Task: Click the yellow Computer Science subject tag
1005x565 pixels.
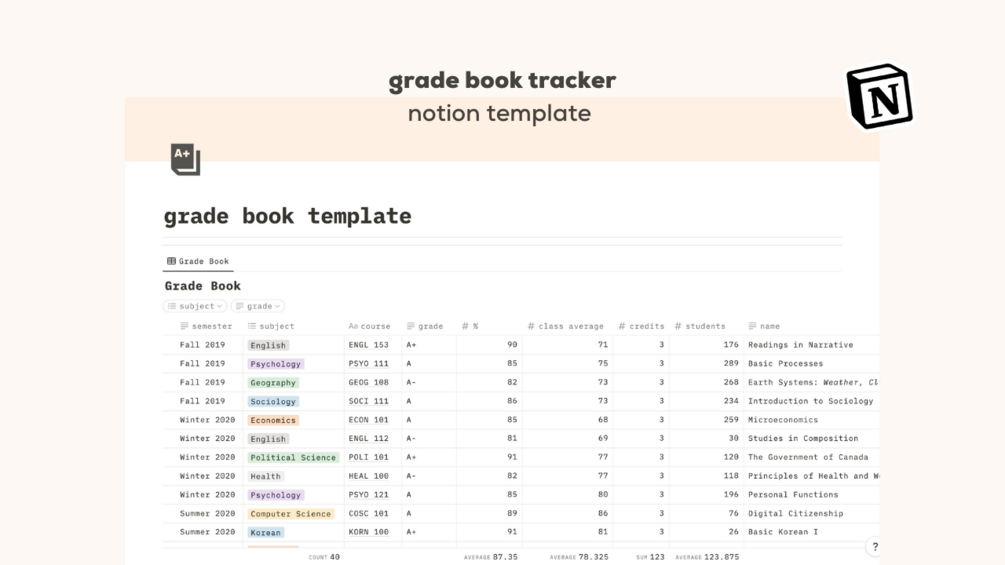Action: (x=291, y=514)
